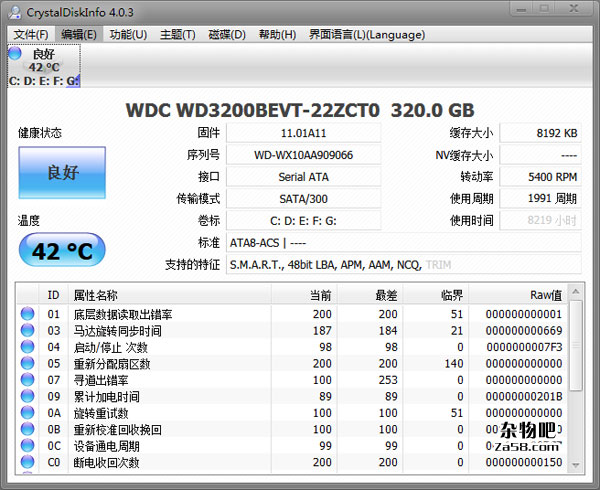Click raw value 0000000007F3
This screenshot has width=600, height=490.
coord(524,347)
